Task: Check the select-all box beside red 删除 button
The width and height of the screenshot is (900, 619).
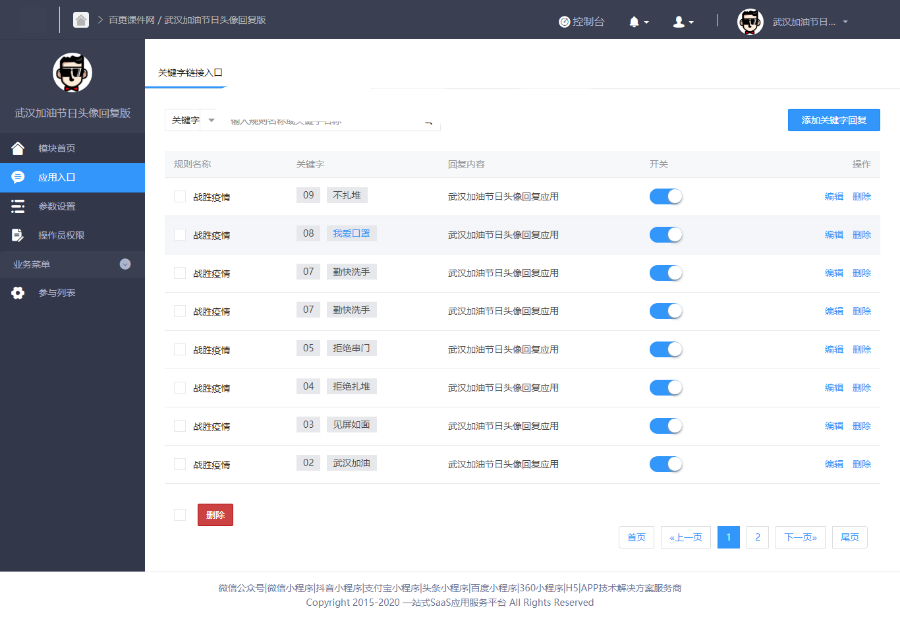Action: point(180,515)
